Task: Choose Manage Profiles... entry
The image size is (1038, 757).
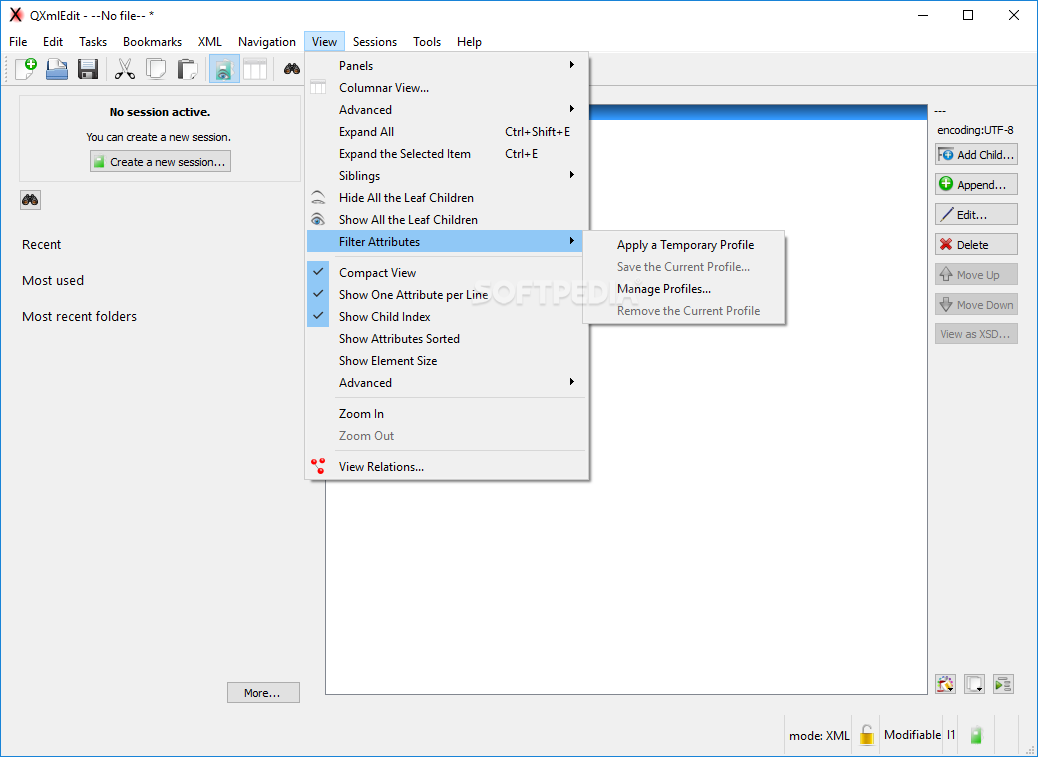Action: [x=684, y=289]
